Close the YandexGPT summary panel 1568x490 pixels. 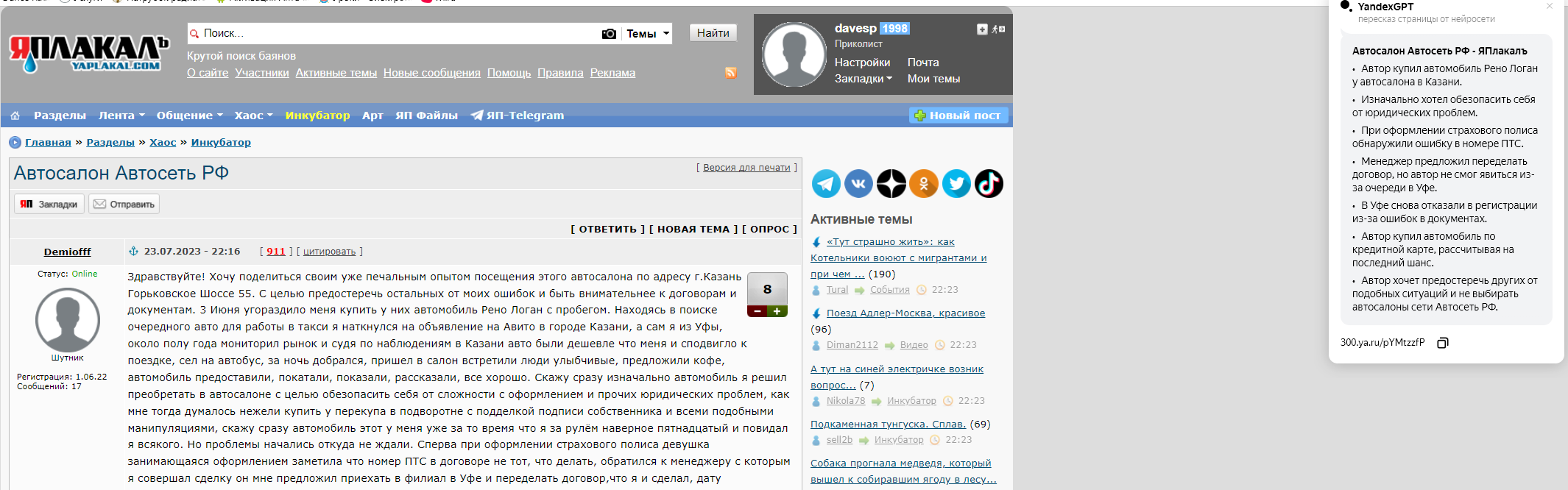[1550, 6]
